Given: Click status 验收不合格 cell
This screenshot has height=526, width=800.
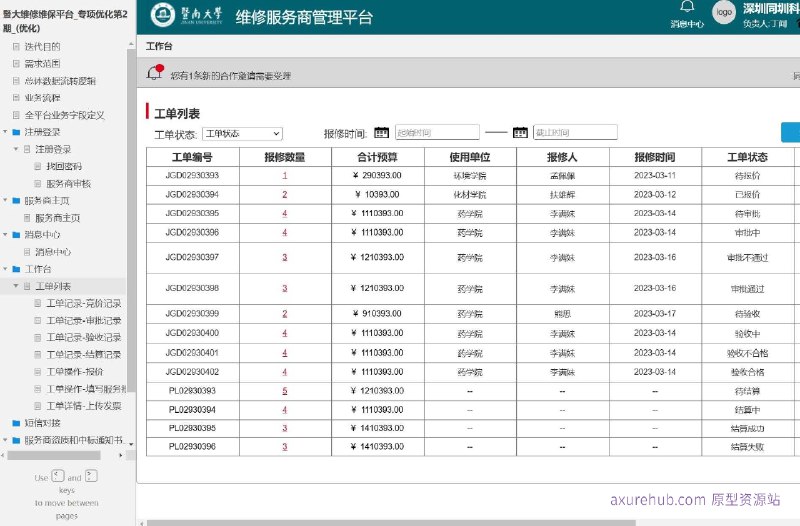Looking at the screenshot, I should click(747, 353).
